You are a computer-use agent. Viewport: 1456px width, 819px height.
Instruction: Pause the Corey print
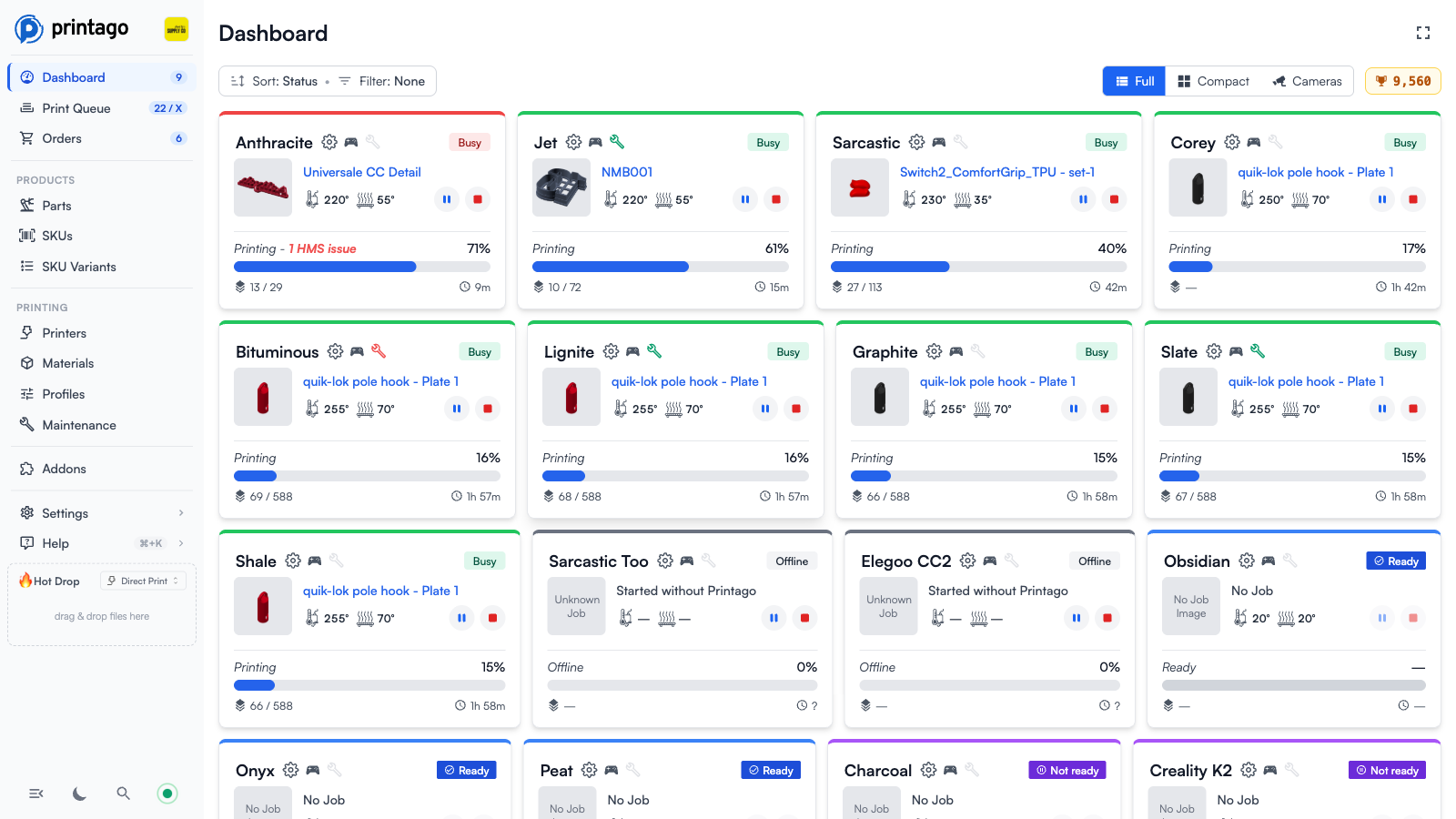point(1382,199)
